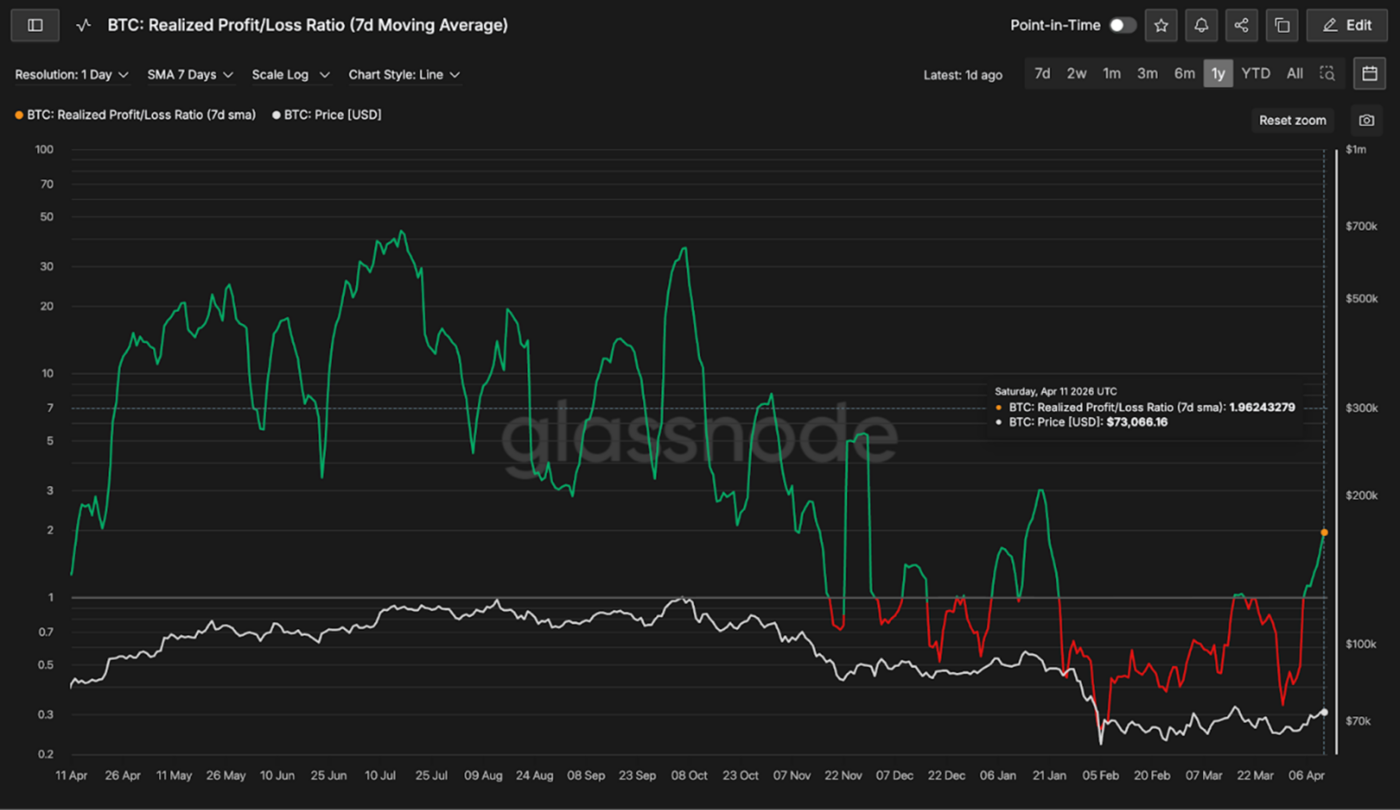Click the star favorite icon

(1161, 25)
